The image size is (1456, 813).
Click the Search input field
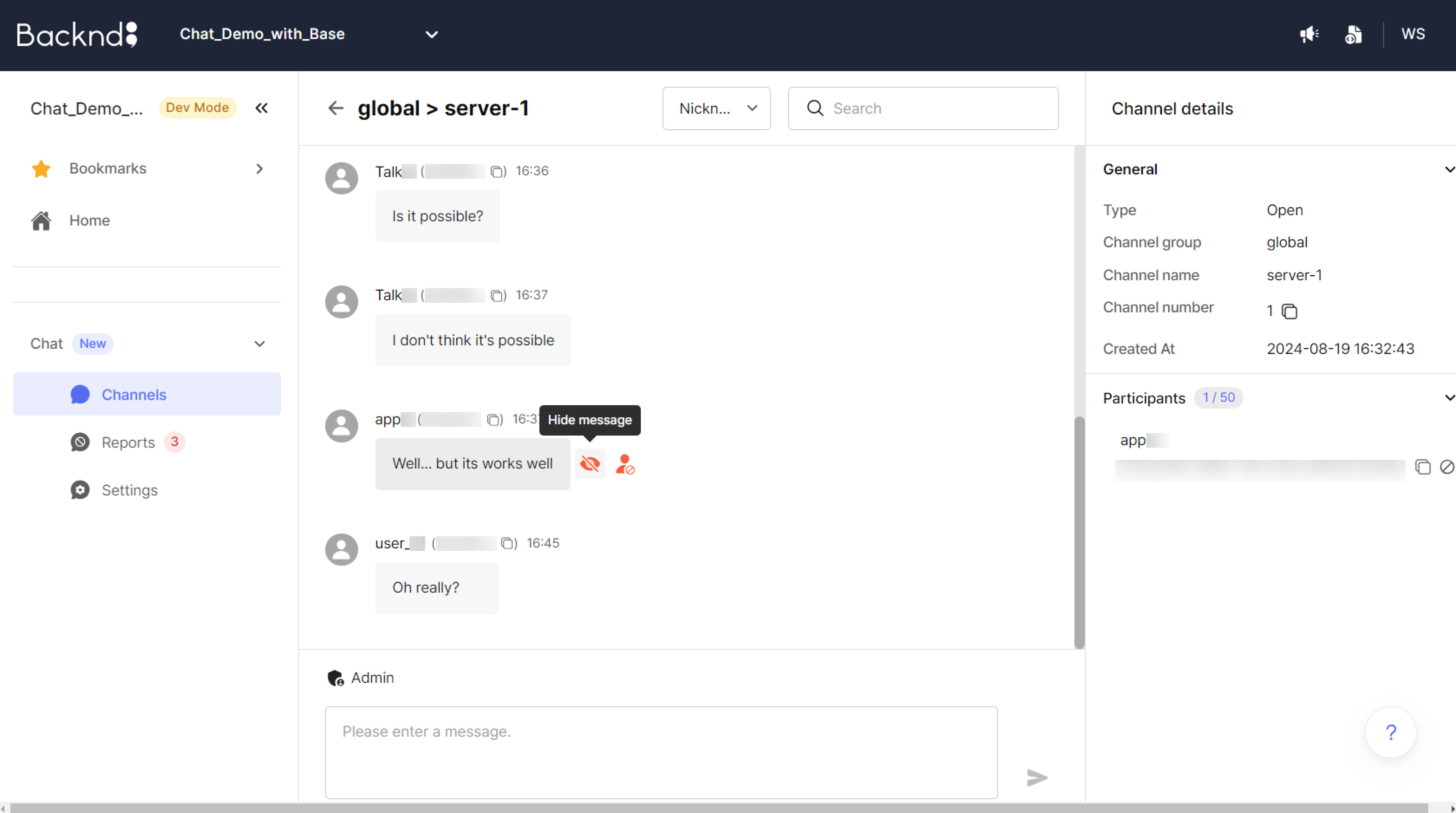(923, 108)
